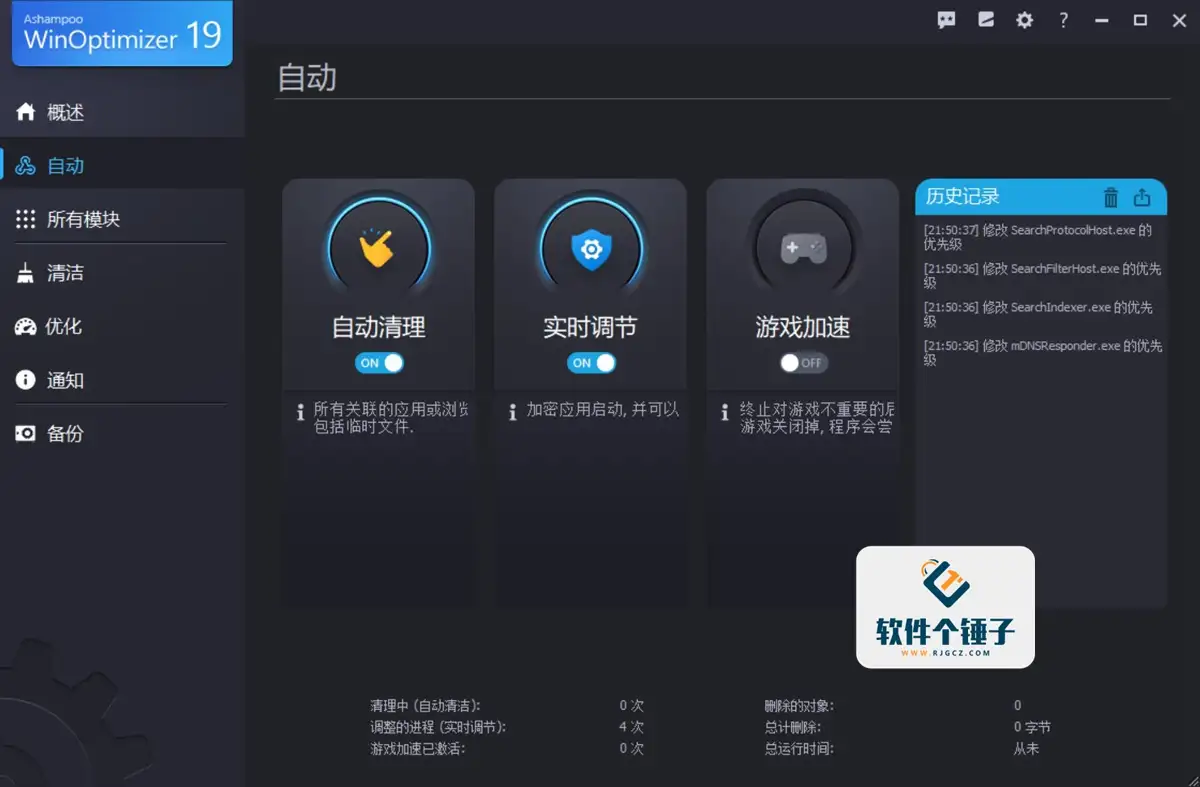Image resolution: width=1200 pixels, height=787 pixels.
Task: Turn off the 实时调节 ON switch
Action: (591, 363)
